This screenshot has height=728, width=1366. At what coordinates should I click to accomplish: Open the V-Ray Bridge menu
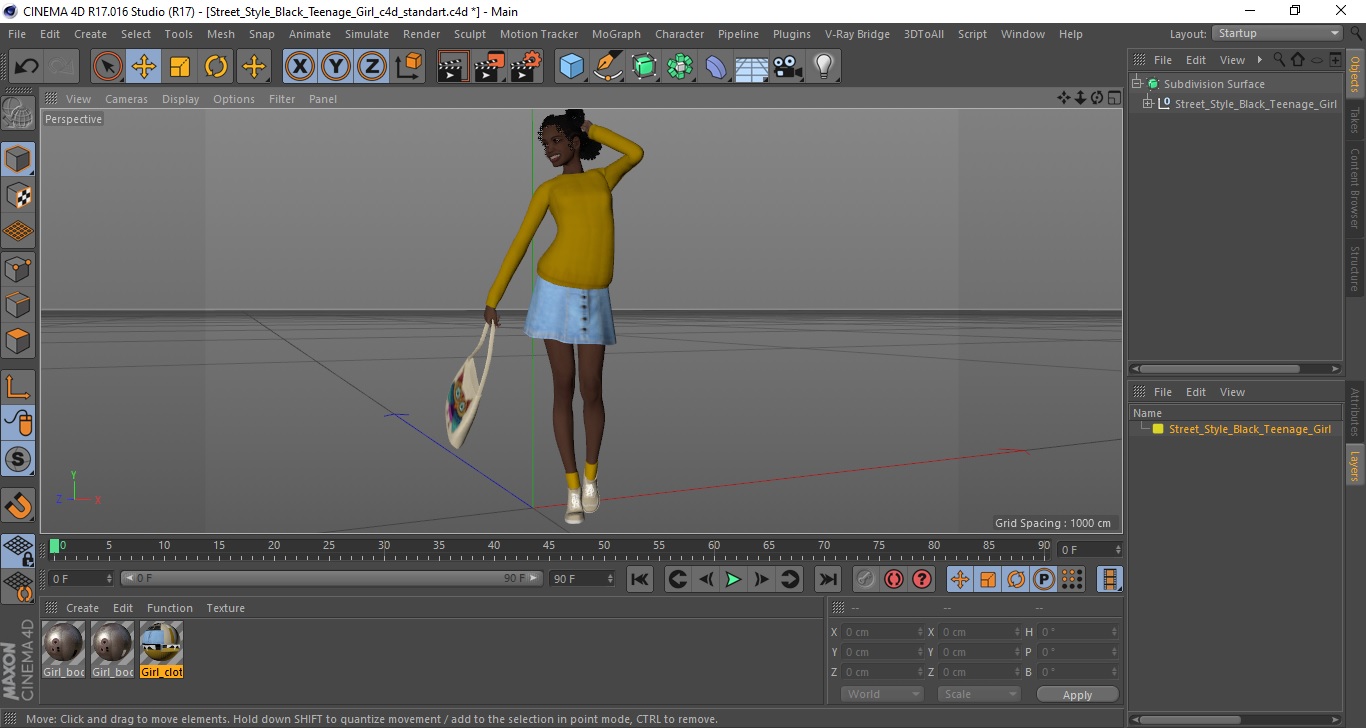(857, 34)
